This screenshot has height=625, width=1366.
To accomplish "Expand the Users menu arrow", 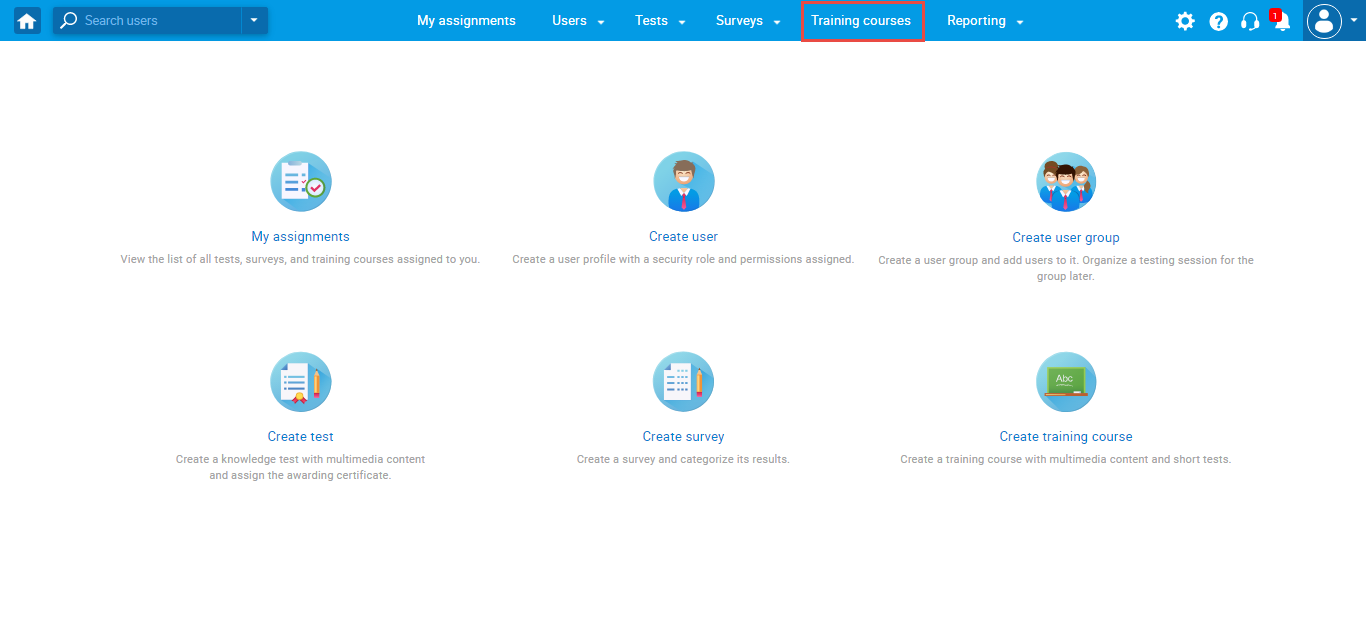I will (x=601, y=22).
